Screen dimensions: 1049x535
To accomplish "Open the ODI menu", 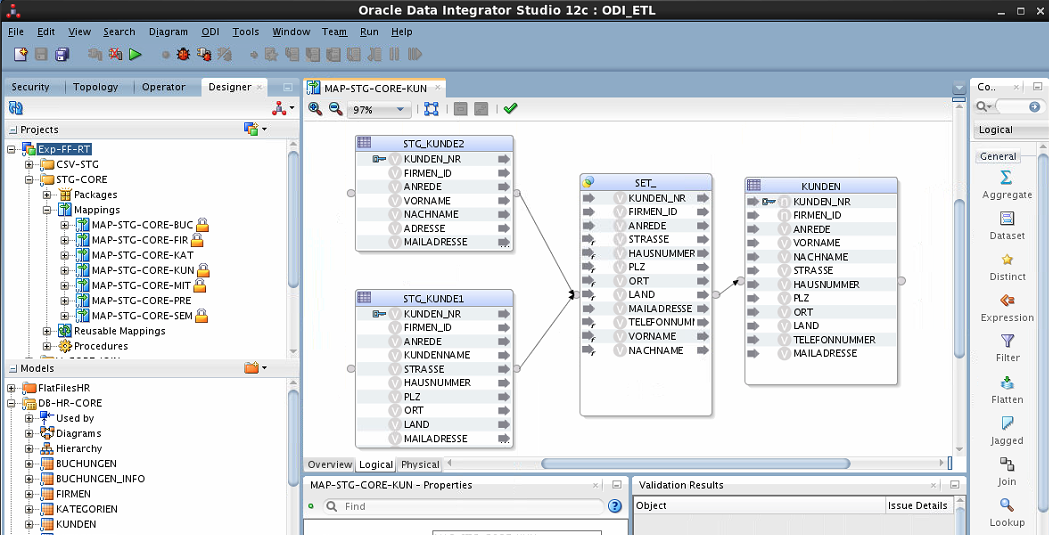I will point(210,31).
